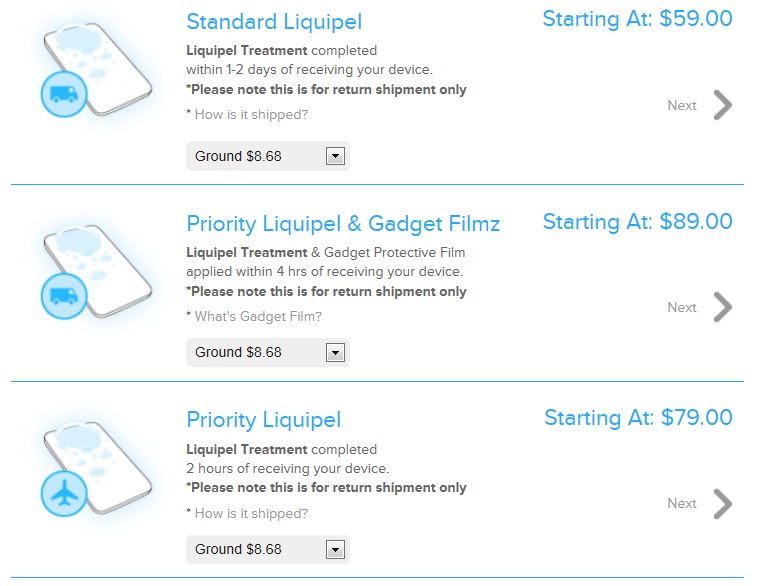
Task: Open 'How is it shipped?' under Standard Liquipel
Action: (251, 114)
